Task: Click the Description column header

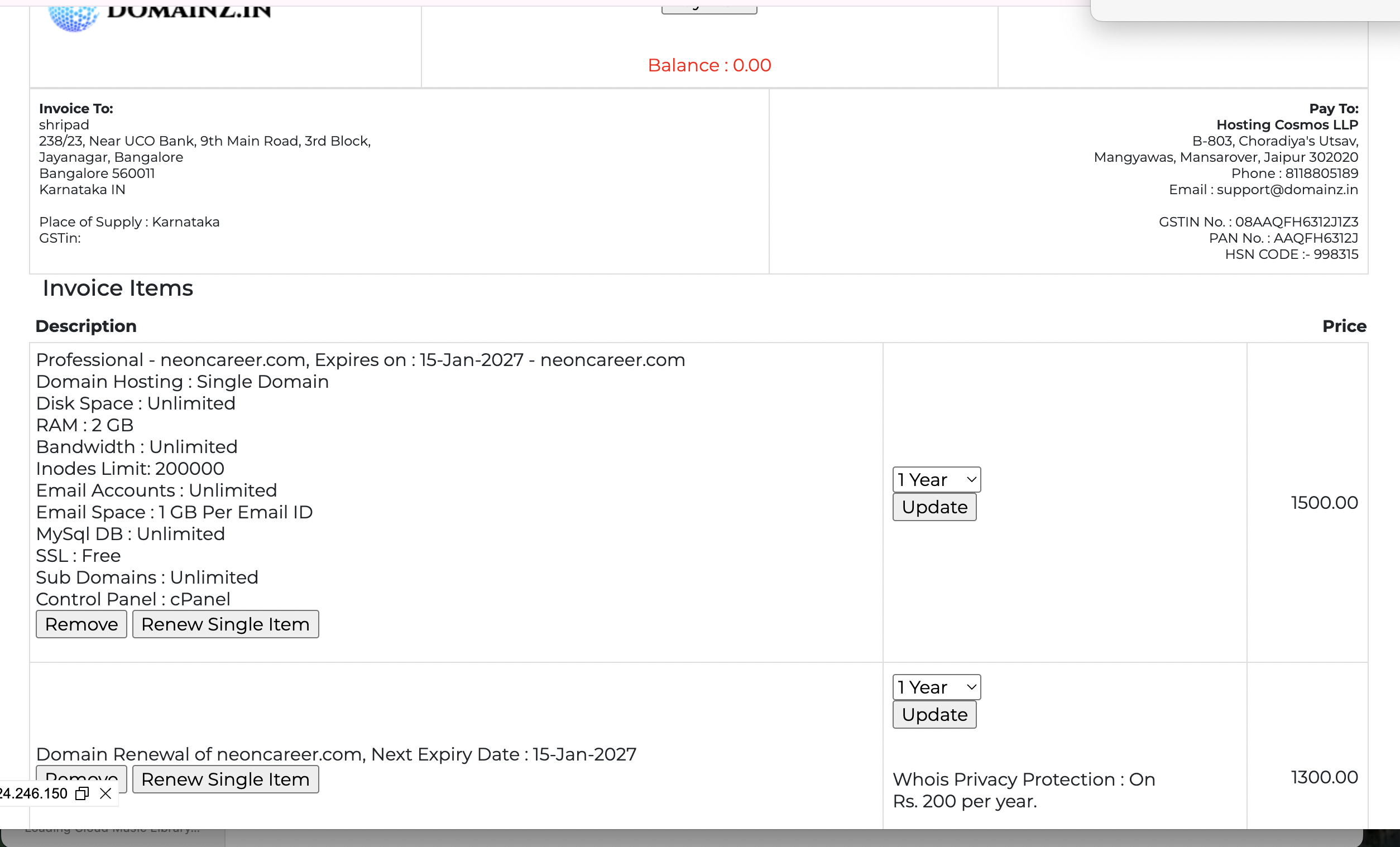Action: click(x=86, y=326)
